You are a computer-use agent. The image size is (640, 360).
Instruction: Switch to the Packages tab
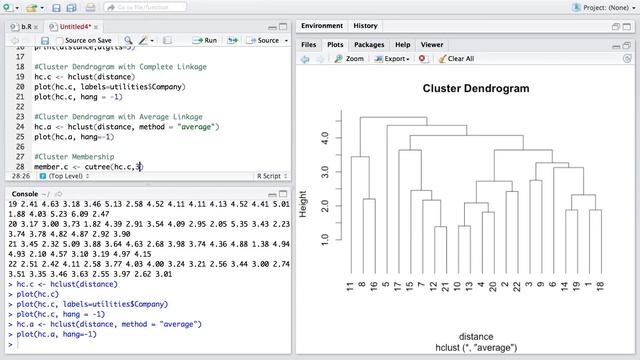click(369, 45)
